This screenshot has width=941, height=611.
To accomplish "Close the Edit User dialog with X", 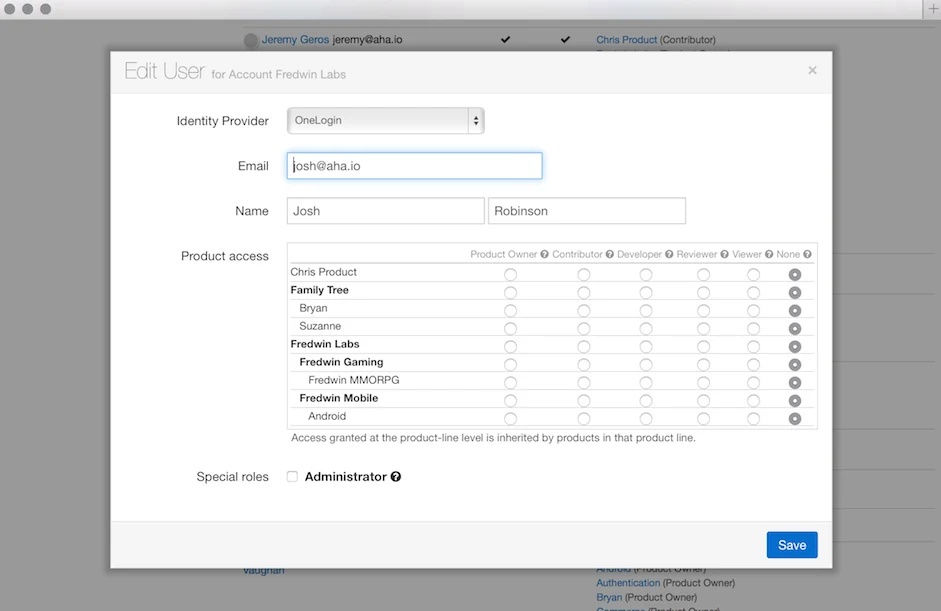I will 812,70.
